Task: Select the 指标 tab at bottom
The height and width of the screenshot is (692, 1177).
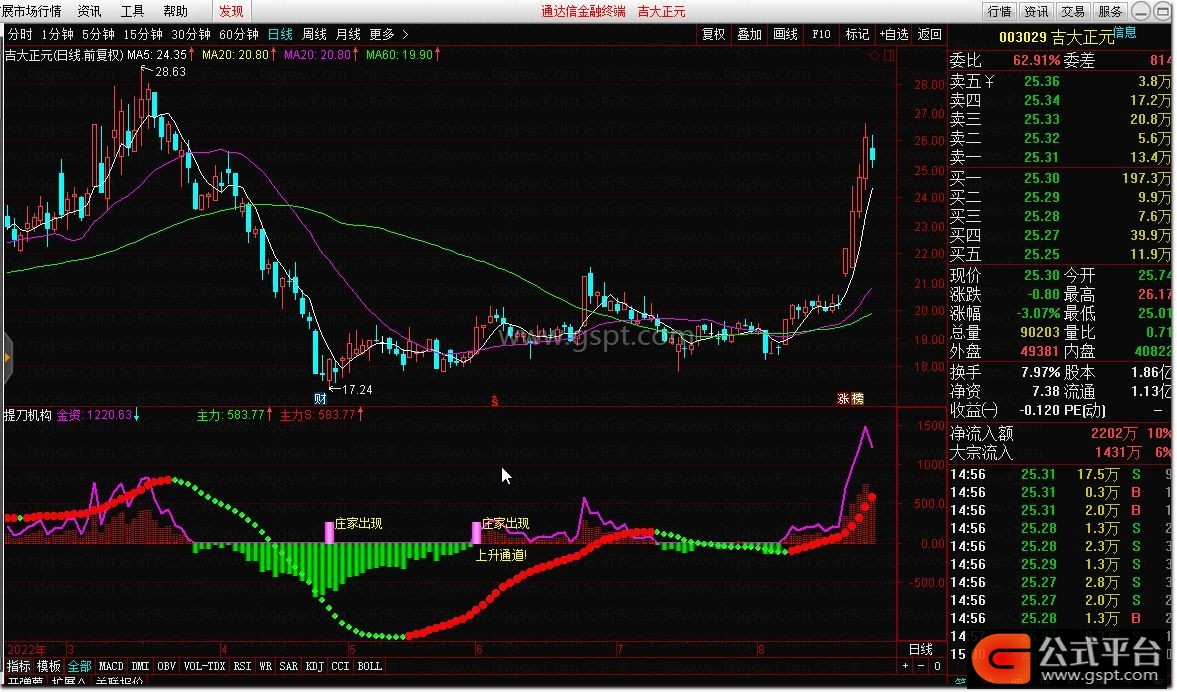Action: (19, 666)
